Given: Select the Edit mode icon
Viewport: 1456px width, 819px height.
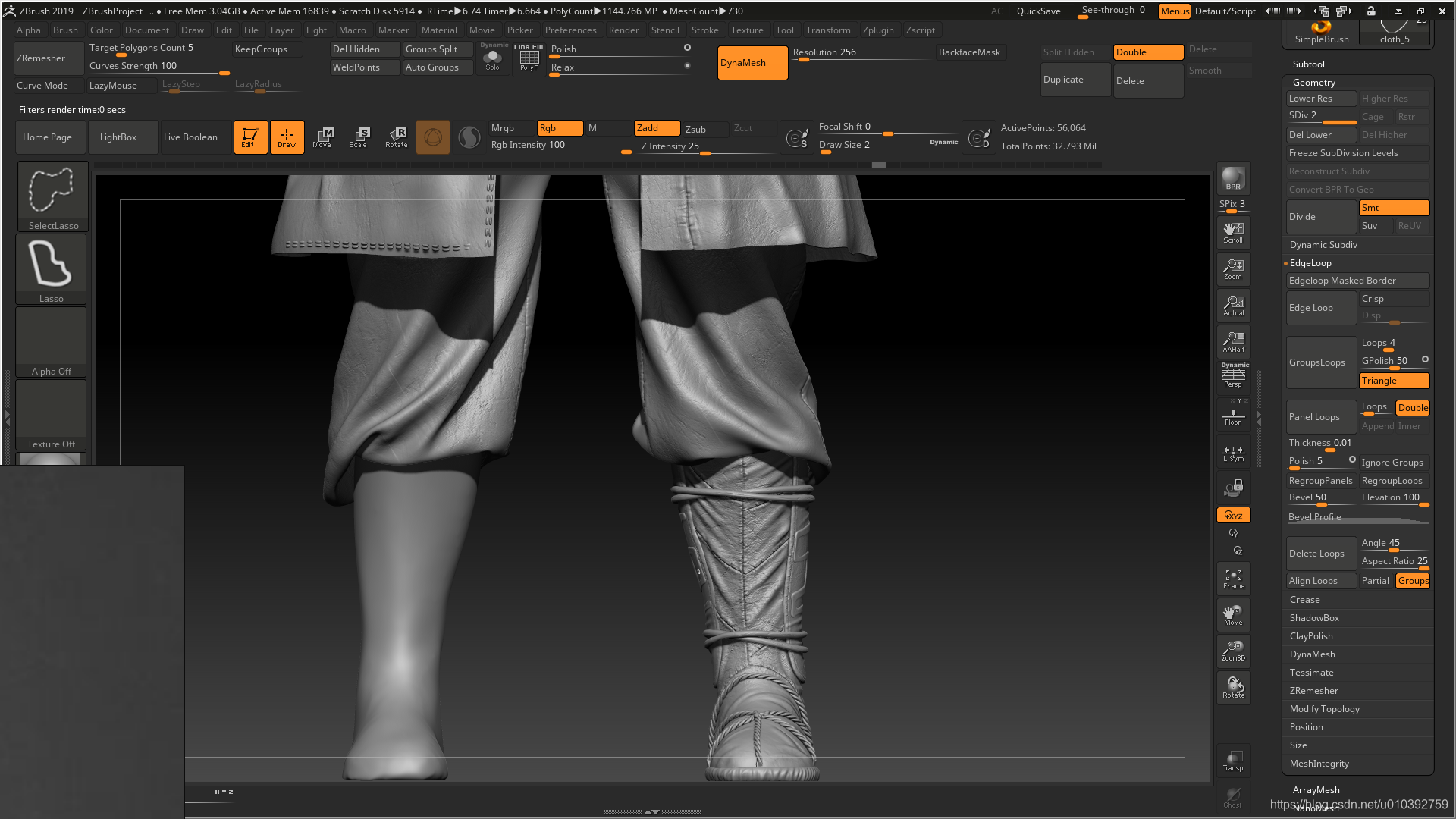Looking at the screenshot, I should click(x=250, y=137).
